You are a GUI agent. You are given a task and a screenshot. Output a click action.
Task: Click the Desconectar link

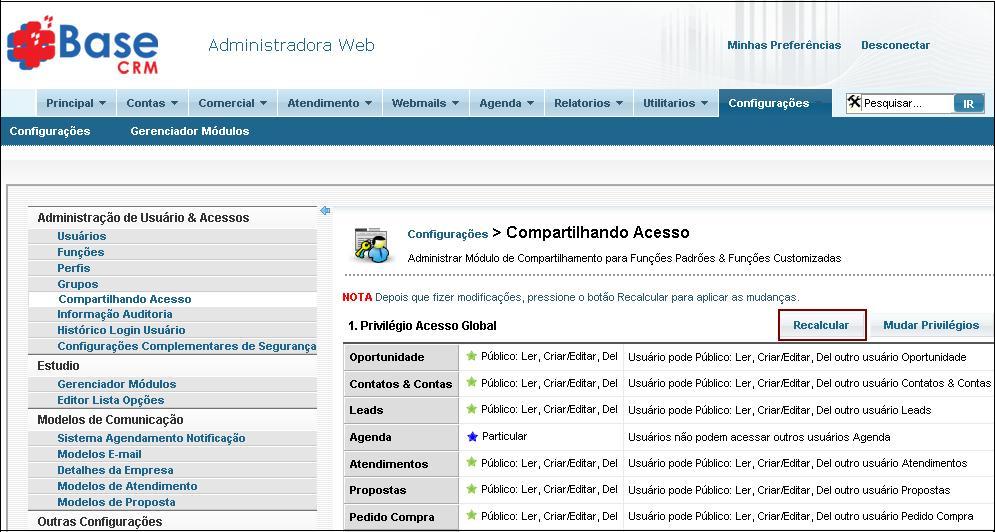(895, 45)
